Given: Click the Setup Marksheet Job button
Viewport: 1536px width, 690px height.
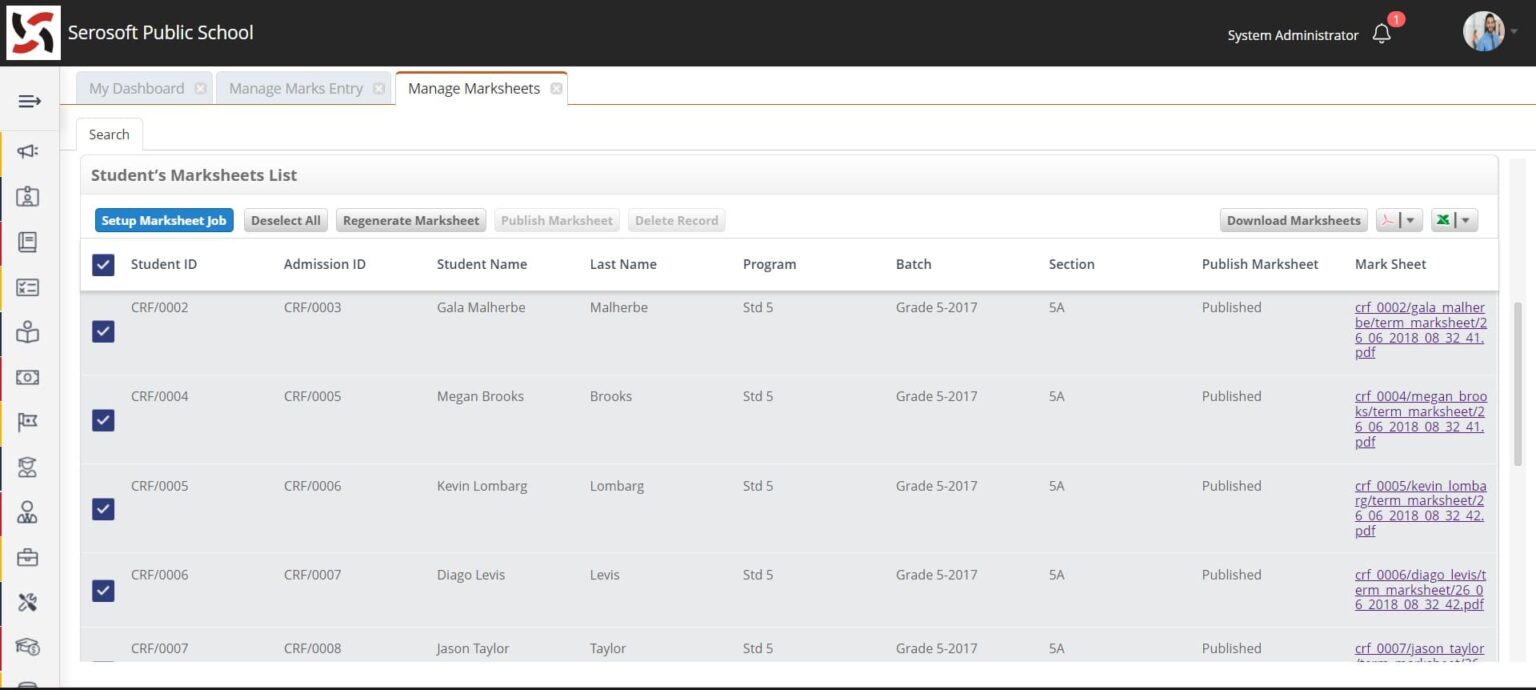Looking at the screenshot, I should (164, 221).
